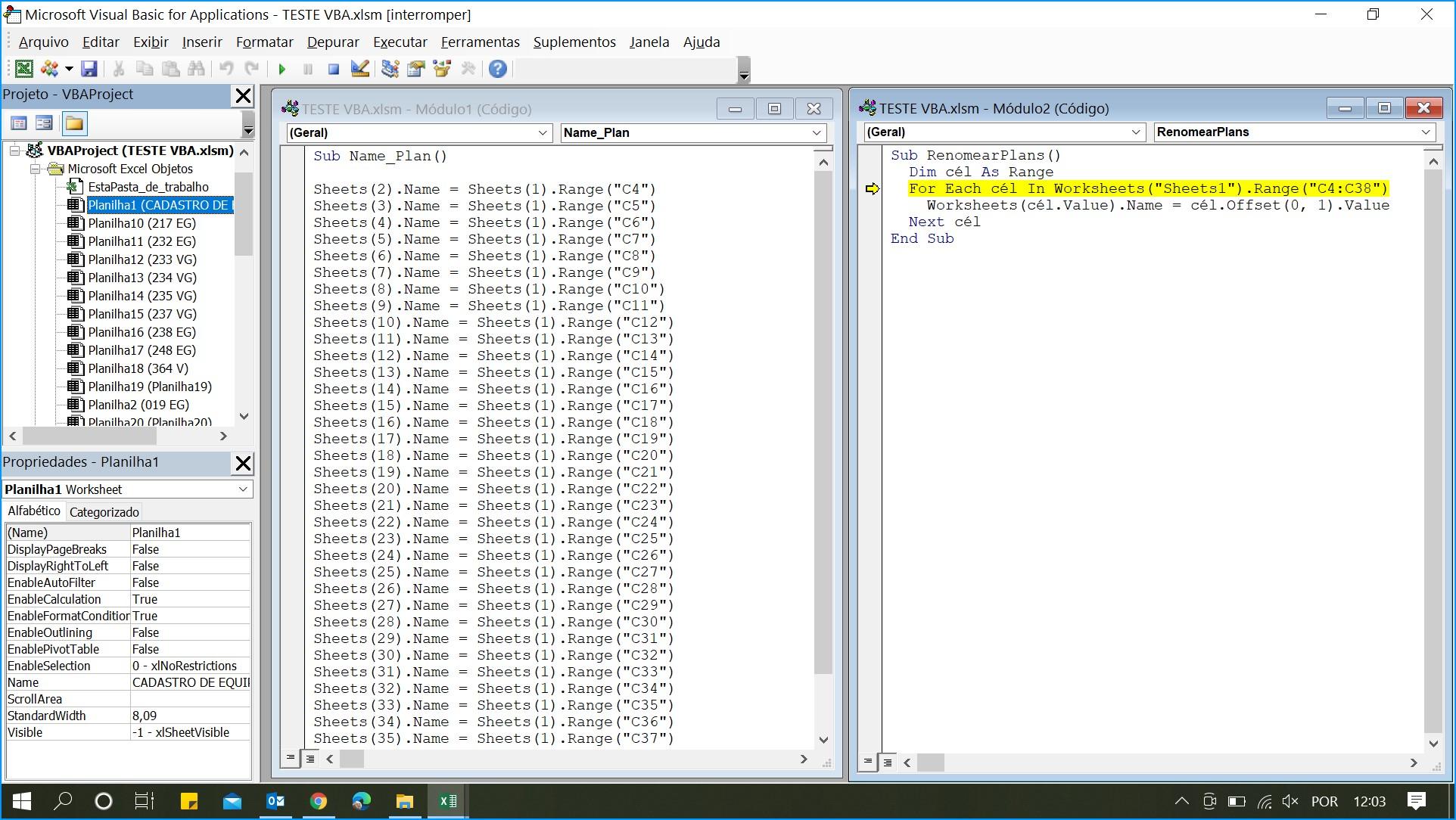Select Planilha18 (364 V) in tree

(138, 368)
